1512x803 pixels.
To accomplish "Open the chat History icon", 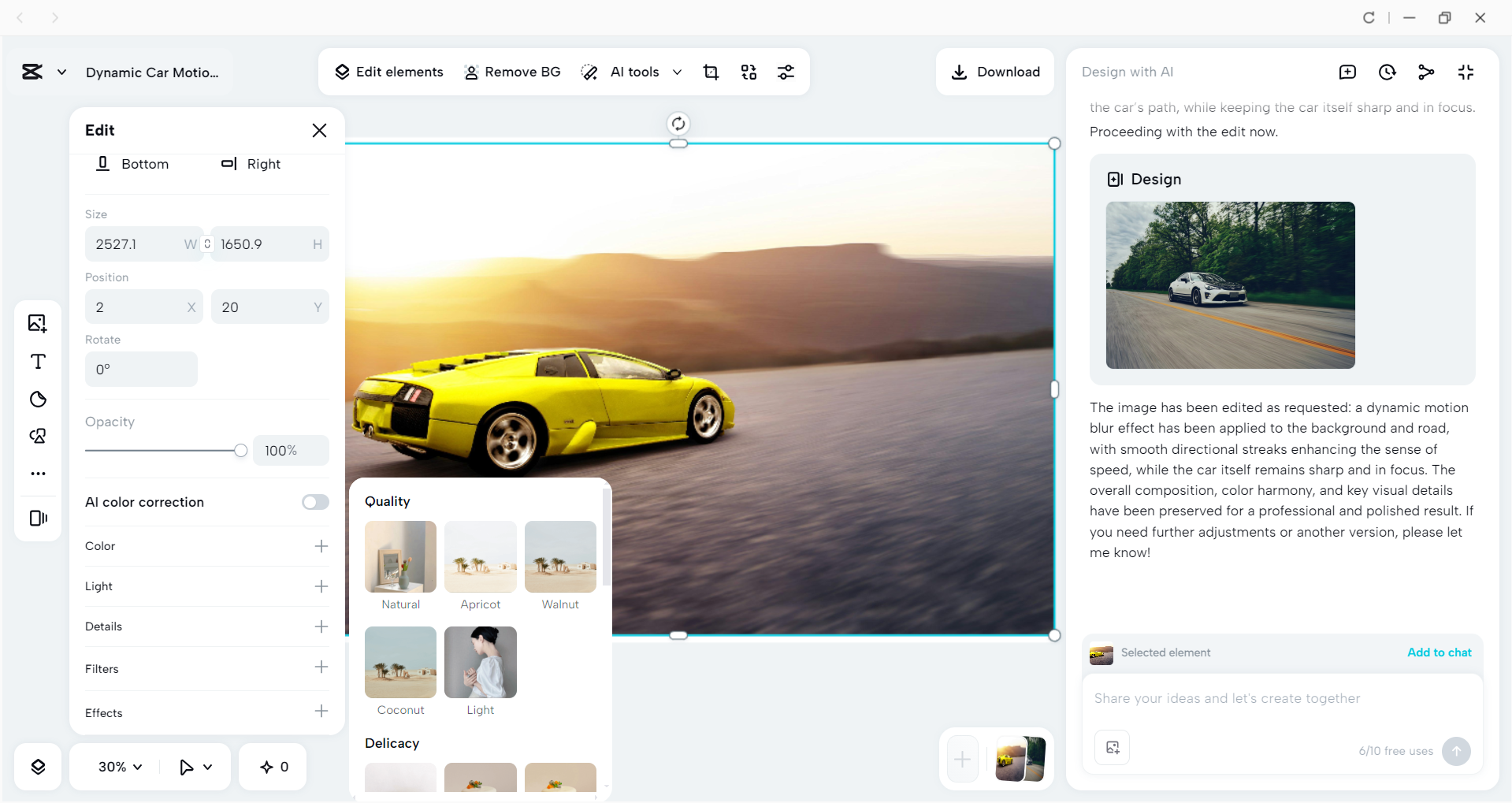I will (1387, 72).
